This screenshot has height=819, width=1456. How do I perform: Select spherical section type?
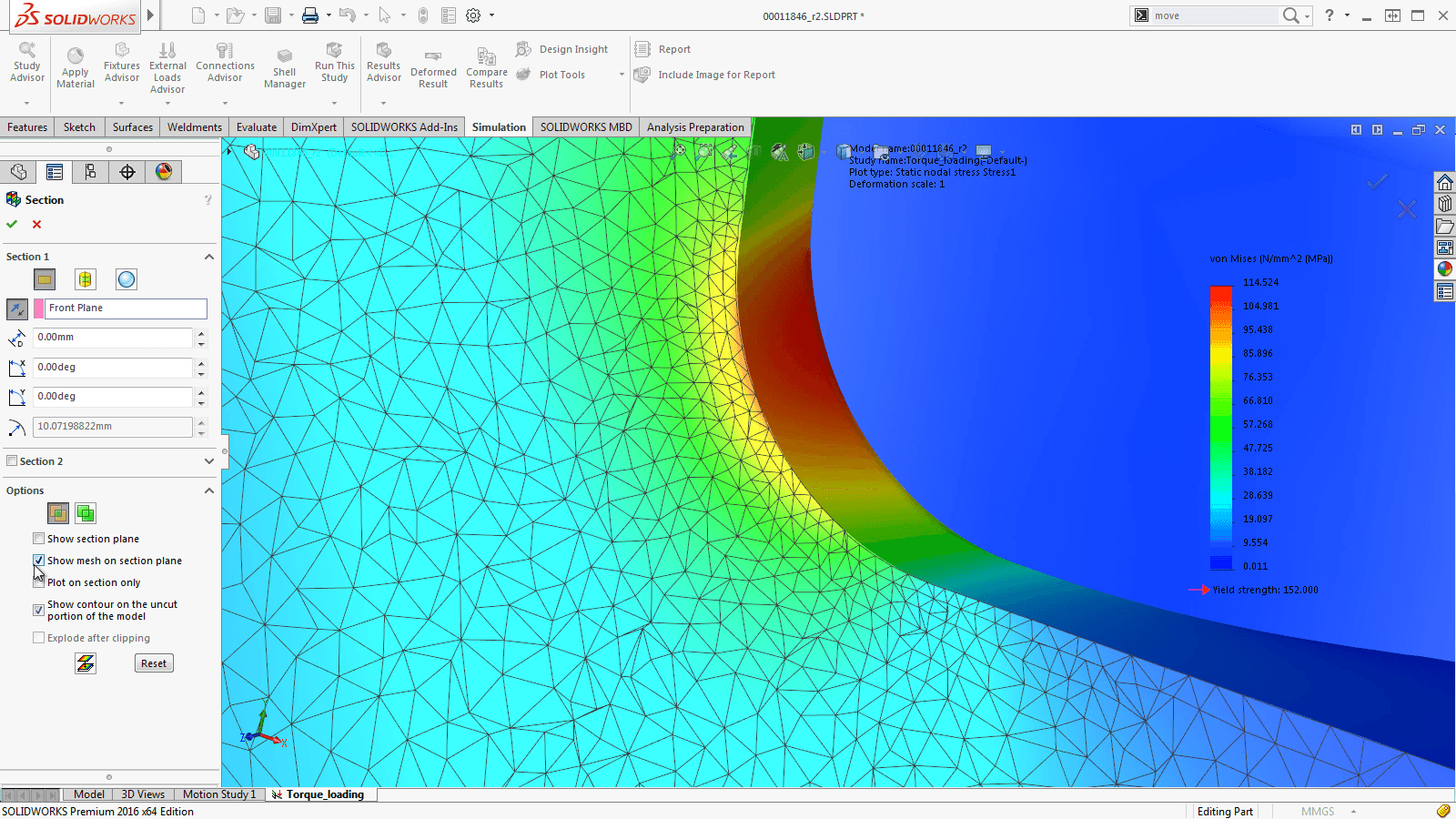click(126, 279)
